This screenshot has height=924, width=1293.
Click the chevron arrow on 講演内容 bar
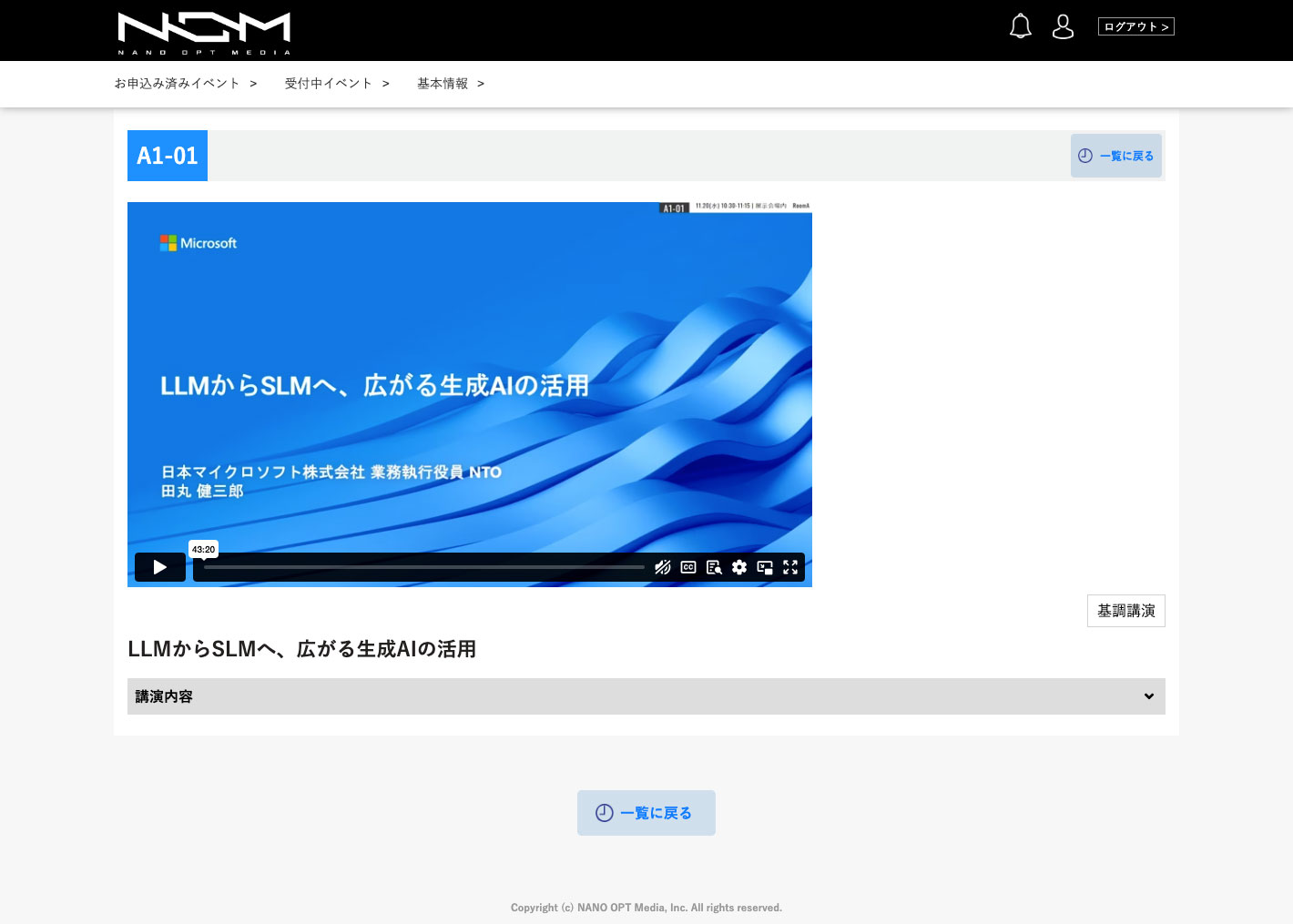1148,696
